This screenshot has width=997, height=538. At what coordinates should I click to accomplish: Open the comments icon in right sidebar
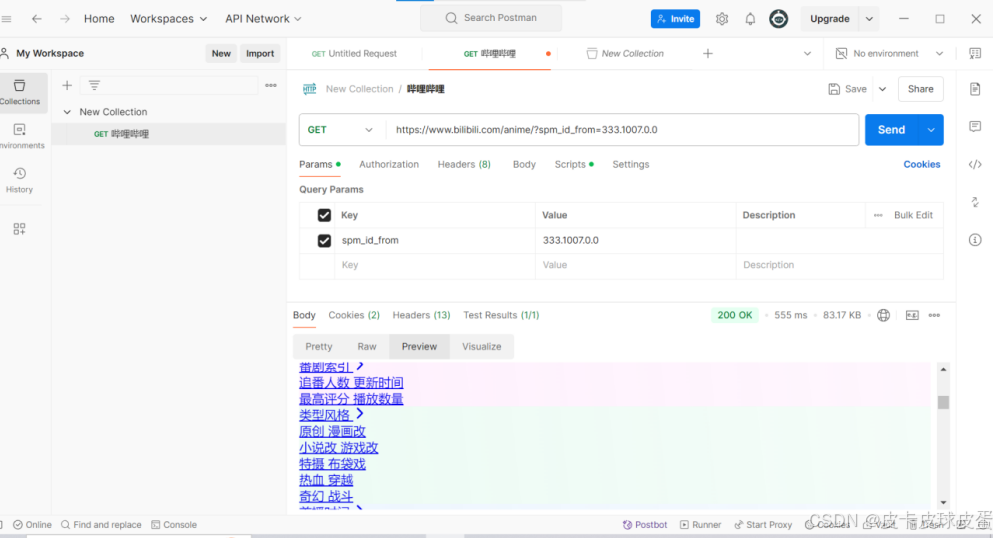point(975,127)
